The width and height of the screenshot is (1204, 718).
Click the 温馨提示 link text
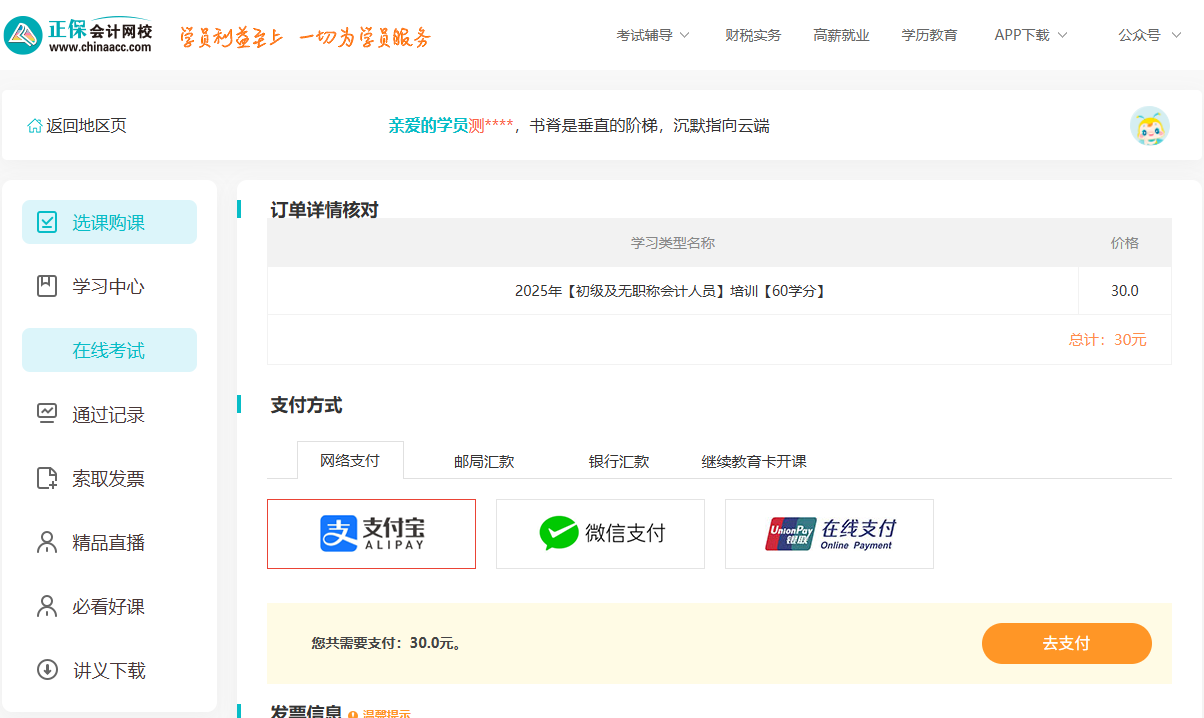point(386,714)
